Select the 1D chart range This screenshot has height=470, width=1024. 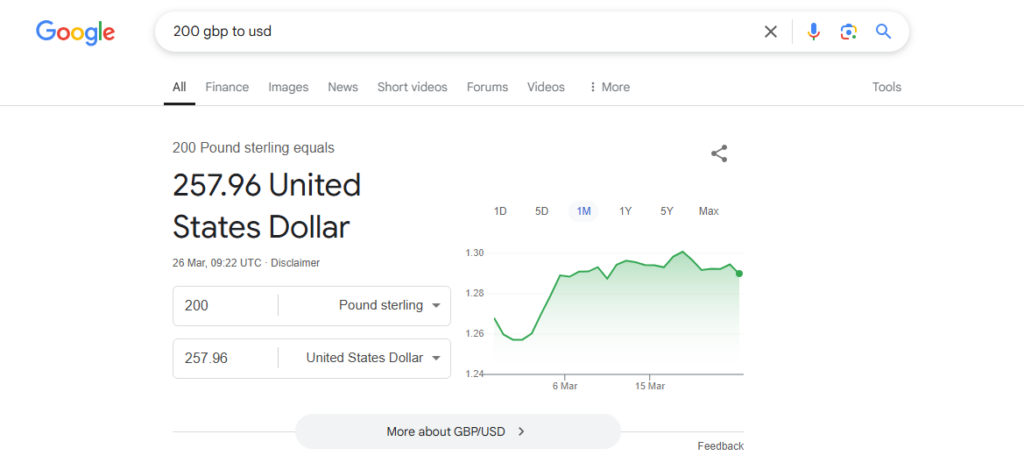click(x=500, y=212)
